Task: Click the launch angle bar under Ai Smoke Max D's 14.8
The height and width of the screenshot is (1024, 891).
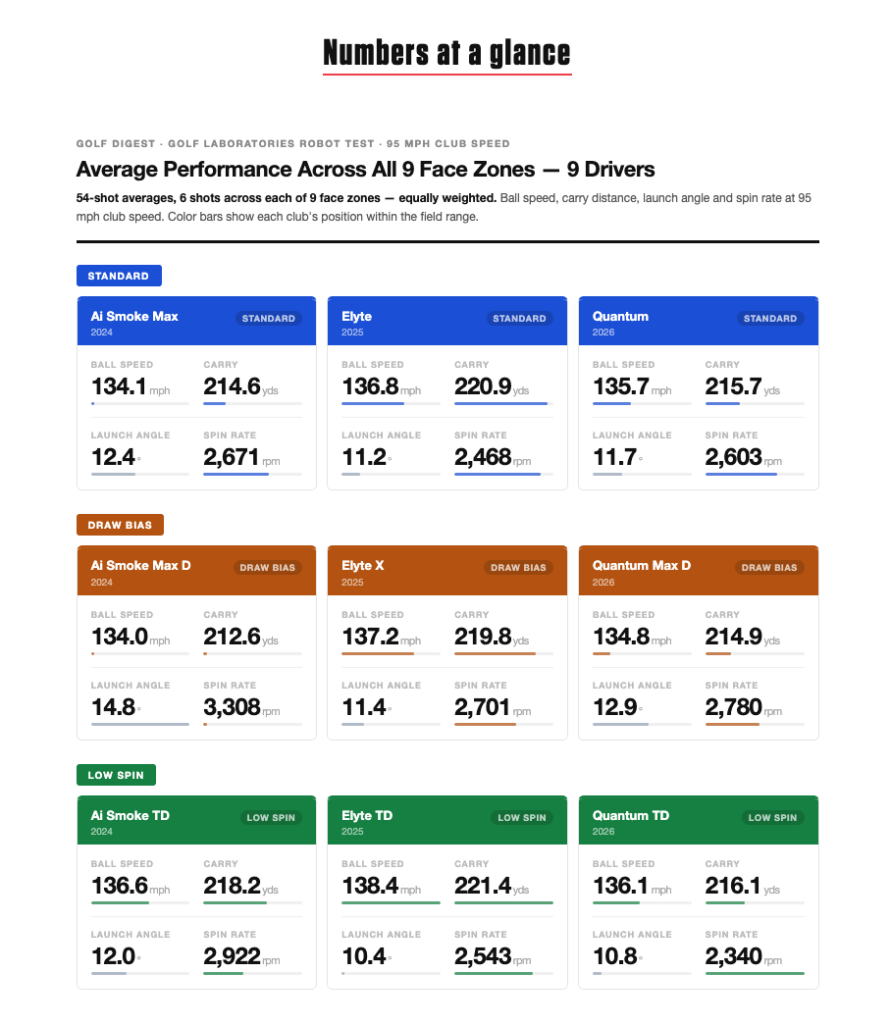Action: pos(140,724)
